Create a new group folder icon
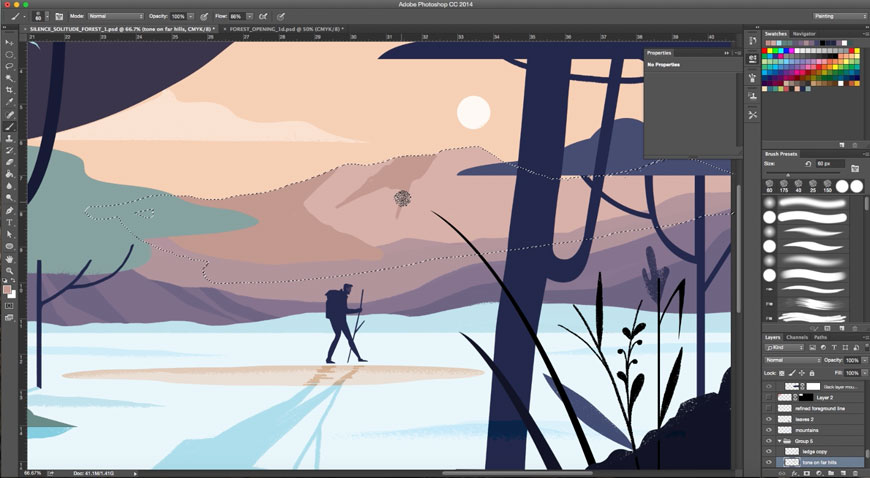This screenshot has width=870, height=478. coord(831,474)
